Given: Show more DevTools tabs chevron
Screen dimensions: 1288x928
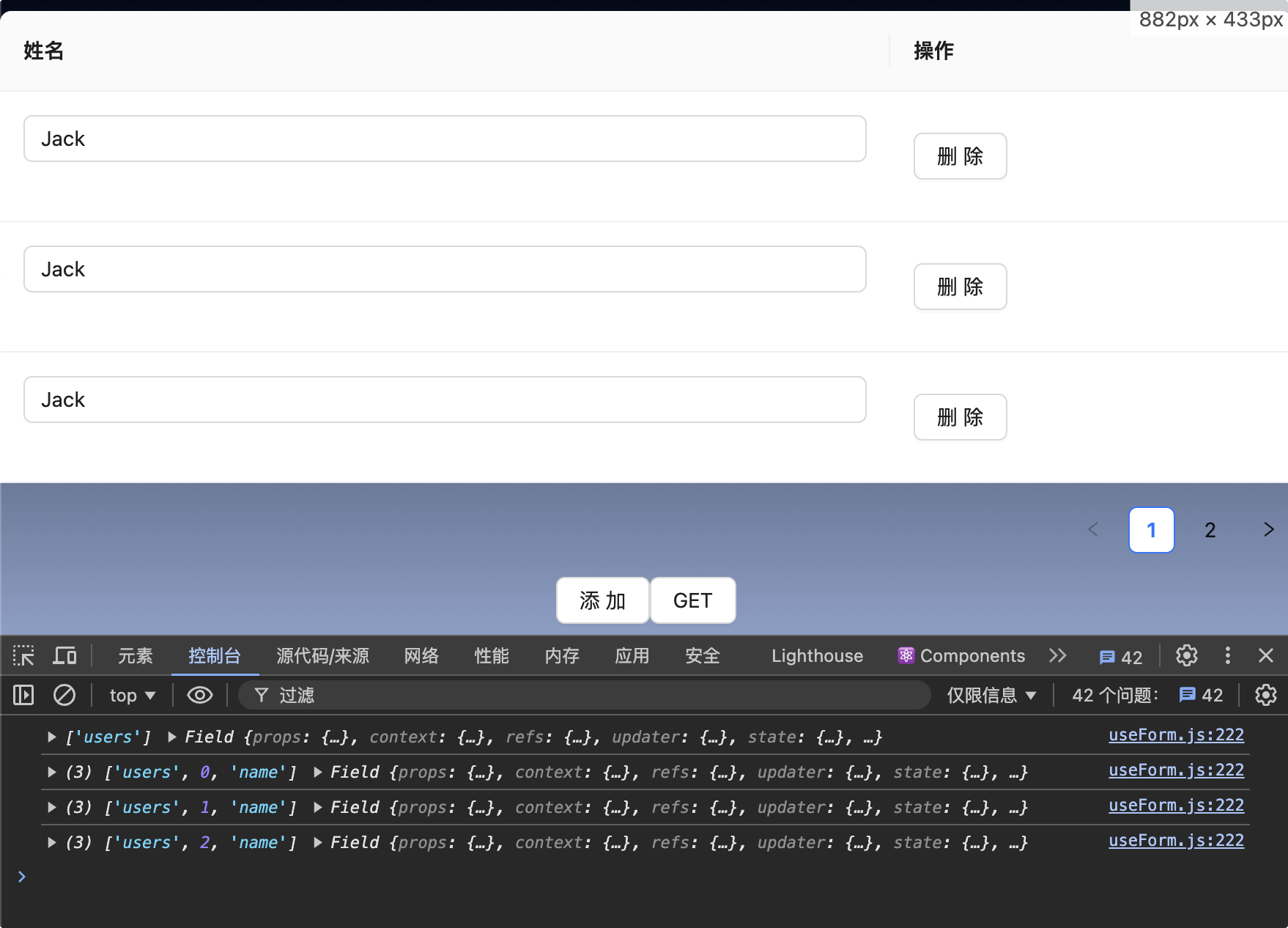Looking at the screenshot, I should (x=1057, y=655).
